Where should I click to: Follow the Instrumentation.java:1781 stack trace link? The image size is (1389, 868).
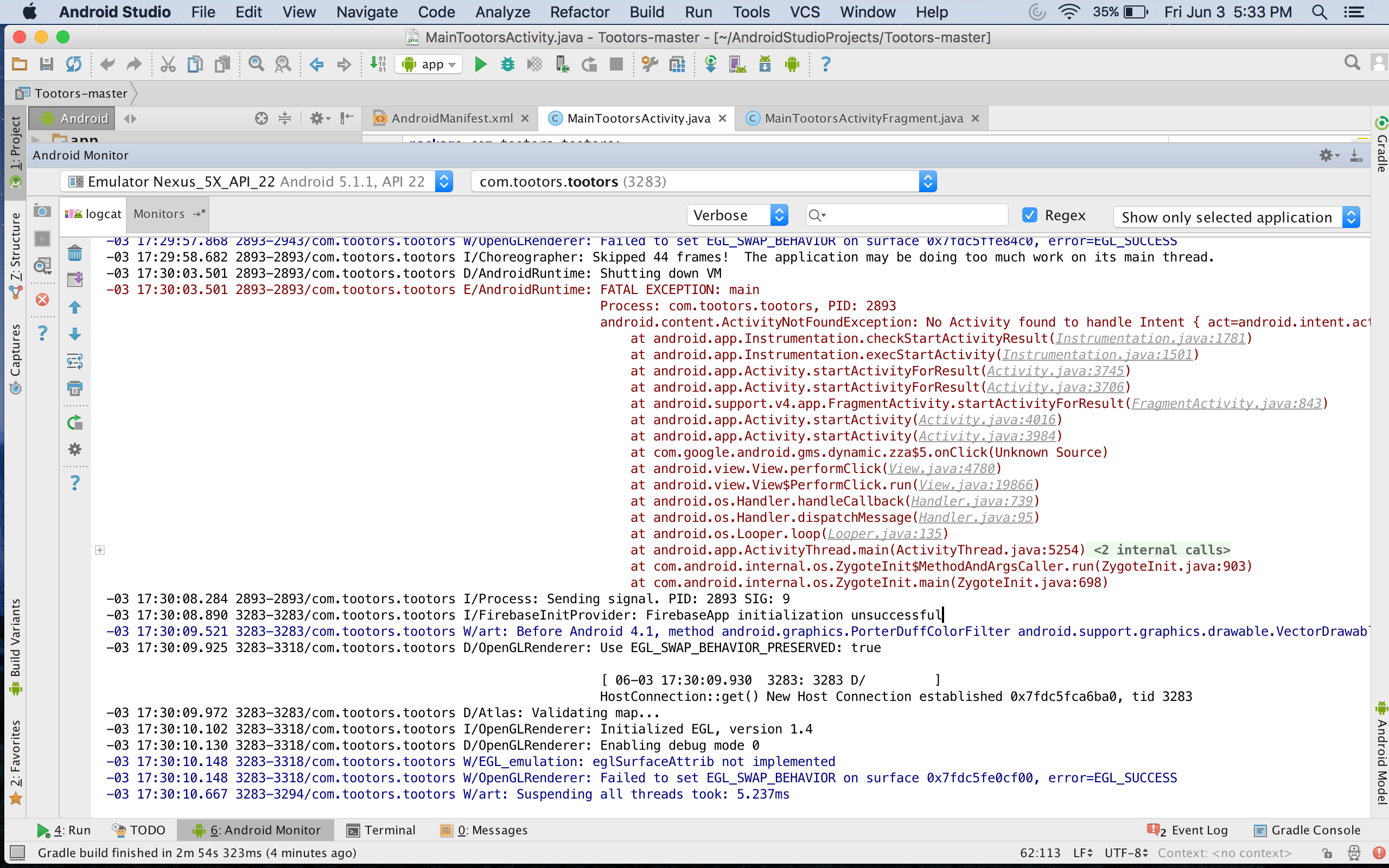1150,339
